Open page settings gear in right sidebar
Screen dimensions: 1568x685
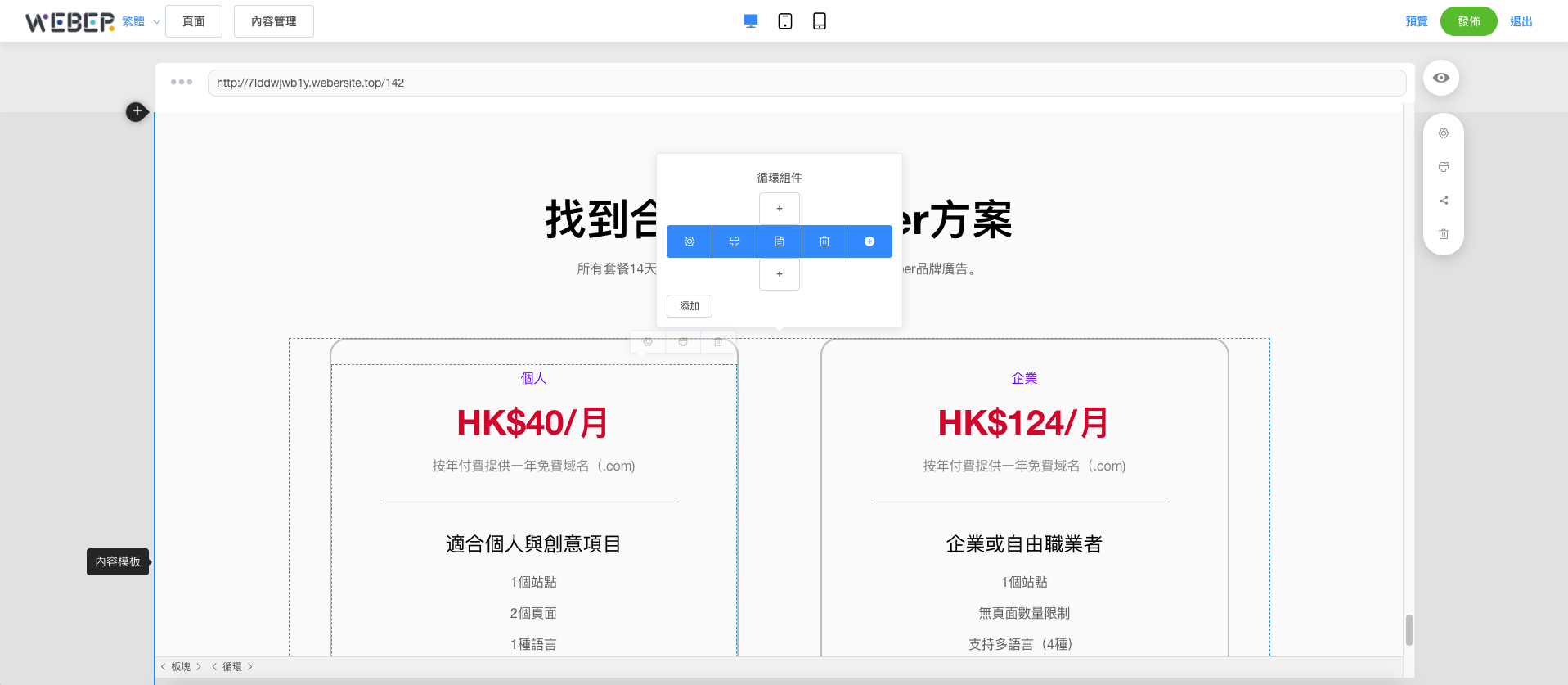tap(1444, 133)
